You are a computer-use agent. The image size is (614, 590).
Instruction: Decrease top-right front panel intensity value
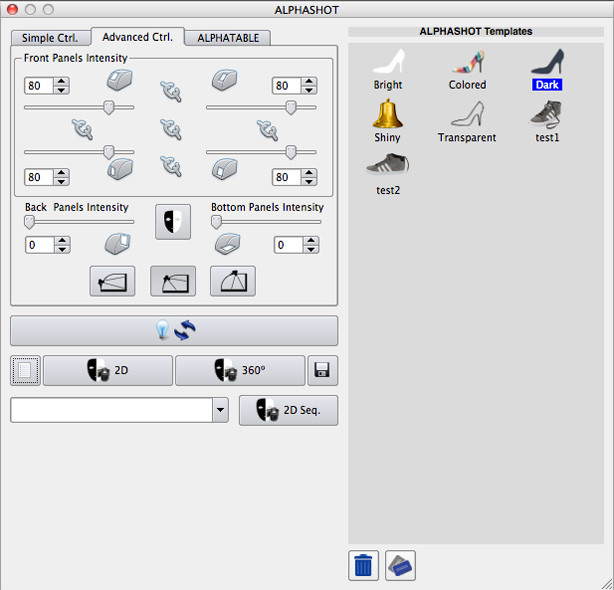(x=309, y=90)
